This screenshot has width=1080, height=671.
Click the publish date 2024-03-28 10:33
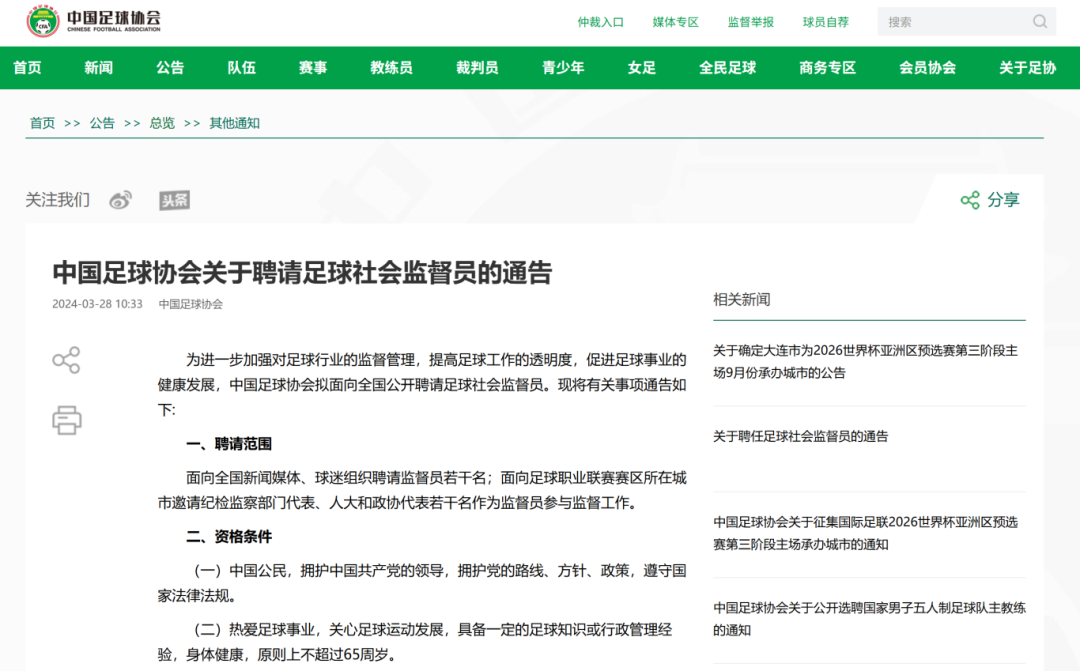point(97,304)
